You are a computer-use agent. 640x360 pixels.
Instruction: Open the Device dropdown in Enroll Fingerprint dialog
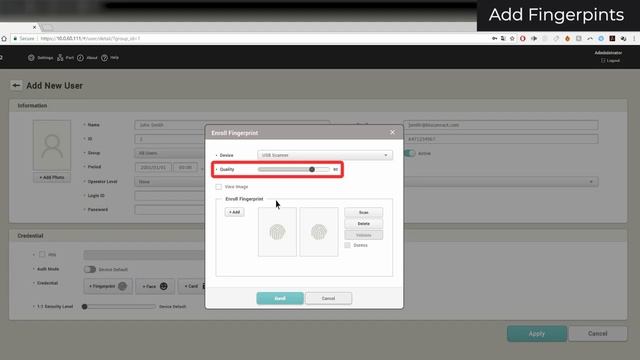[x=325, y=155]
